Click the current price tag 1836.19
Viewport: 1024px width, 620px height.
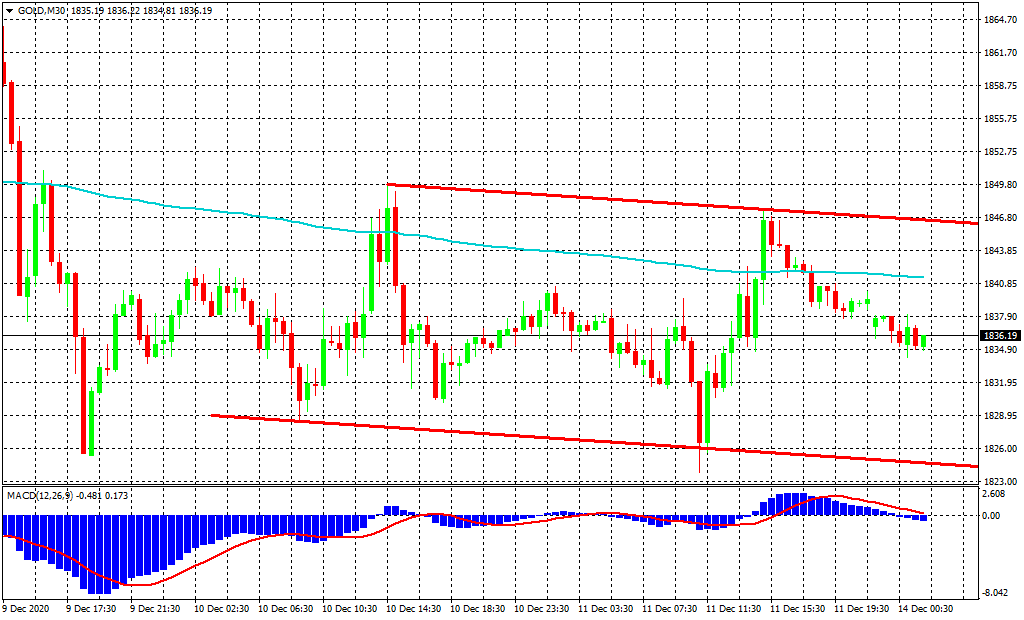pos(999,336)
